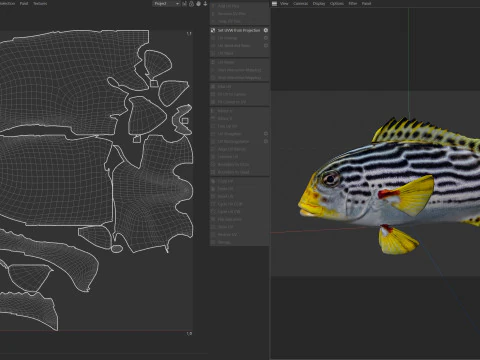Open the viewport Options menu

(x=337, y=4)
